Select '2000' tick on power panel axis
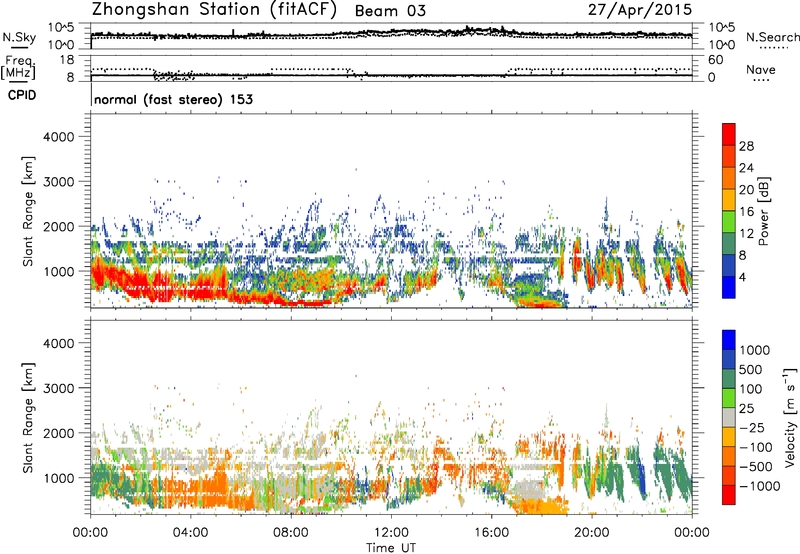This screenshot has height=554, width=800. click(59, 226)
